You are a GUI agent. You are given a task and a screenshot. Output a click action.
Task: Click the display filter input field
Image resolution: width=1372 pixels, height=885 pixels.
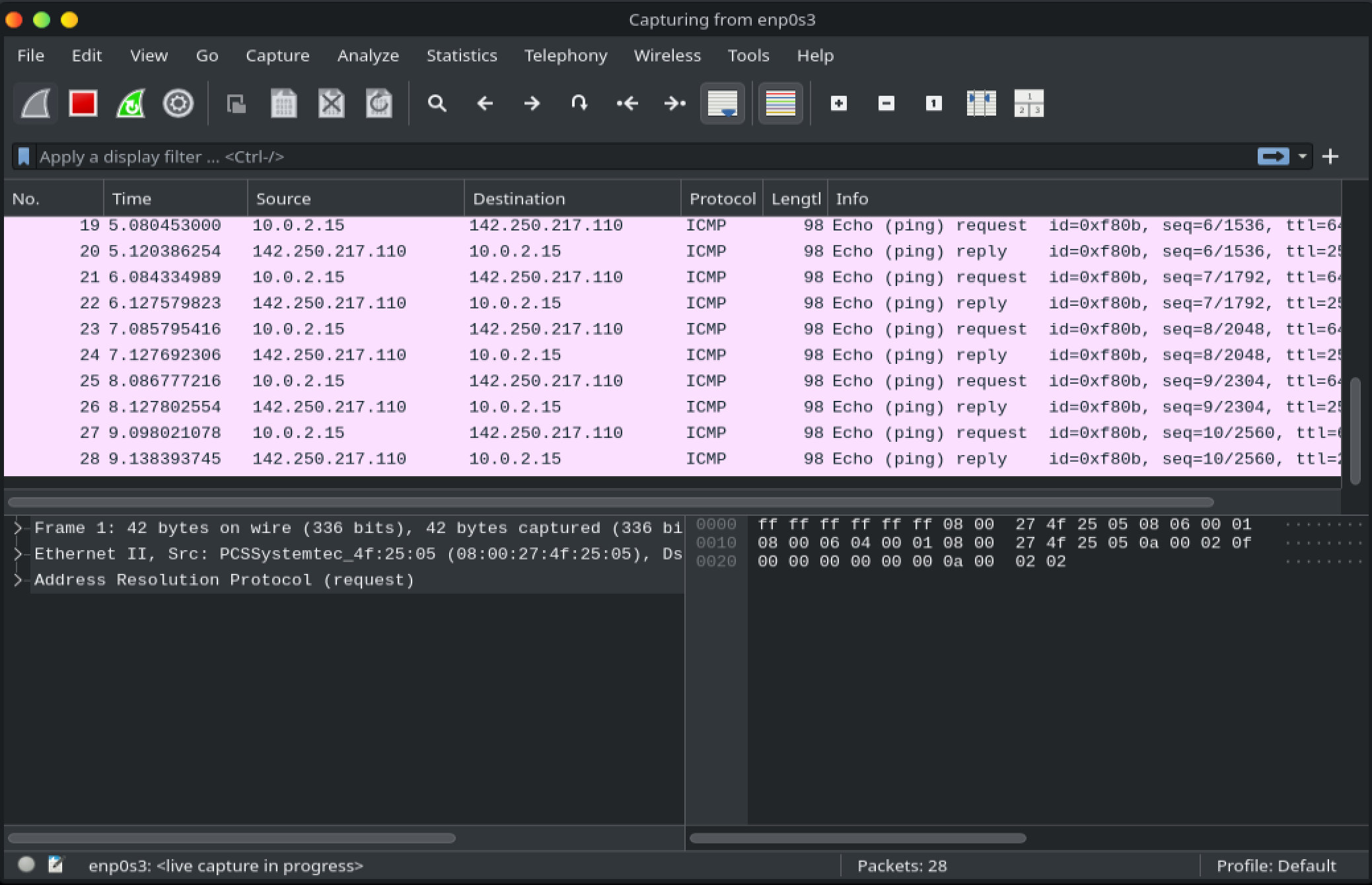(x=644, y=157)
